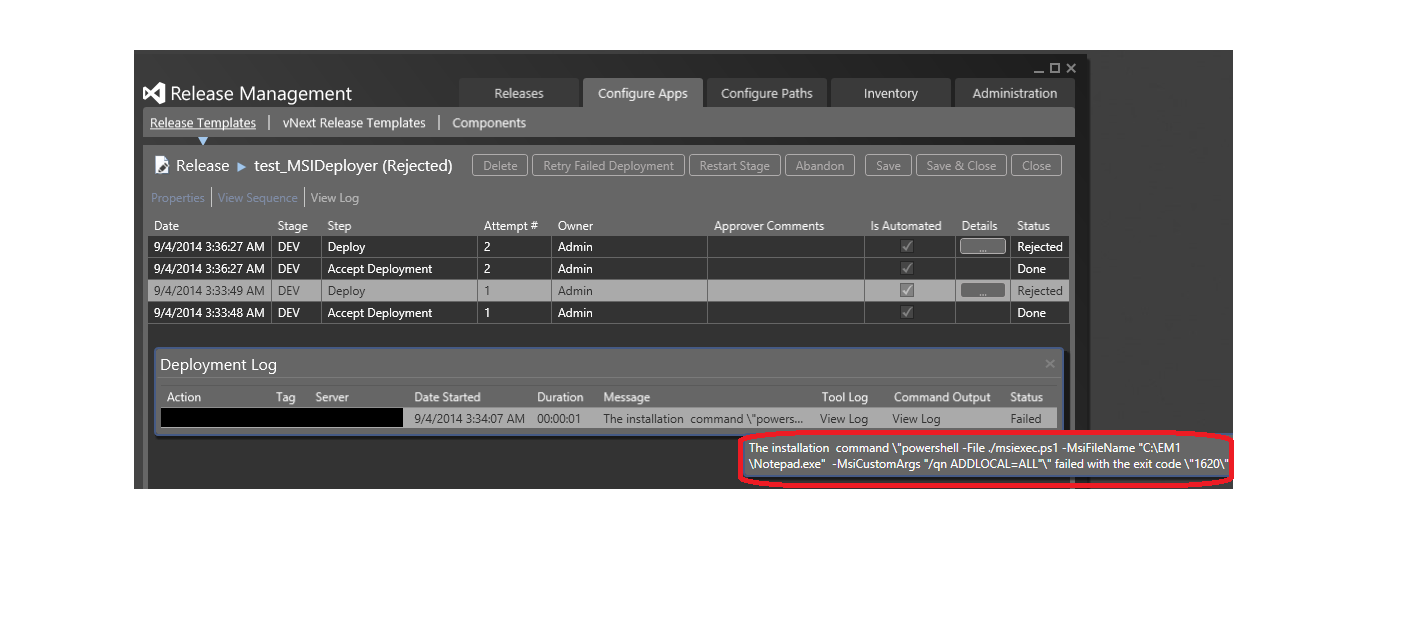Close the Deployment Log panel
This screenshot has width=1423, height=617.
click(1050, 364)
